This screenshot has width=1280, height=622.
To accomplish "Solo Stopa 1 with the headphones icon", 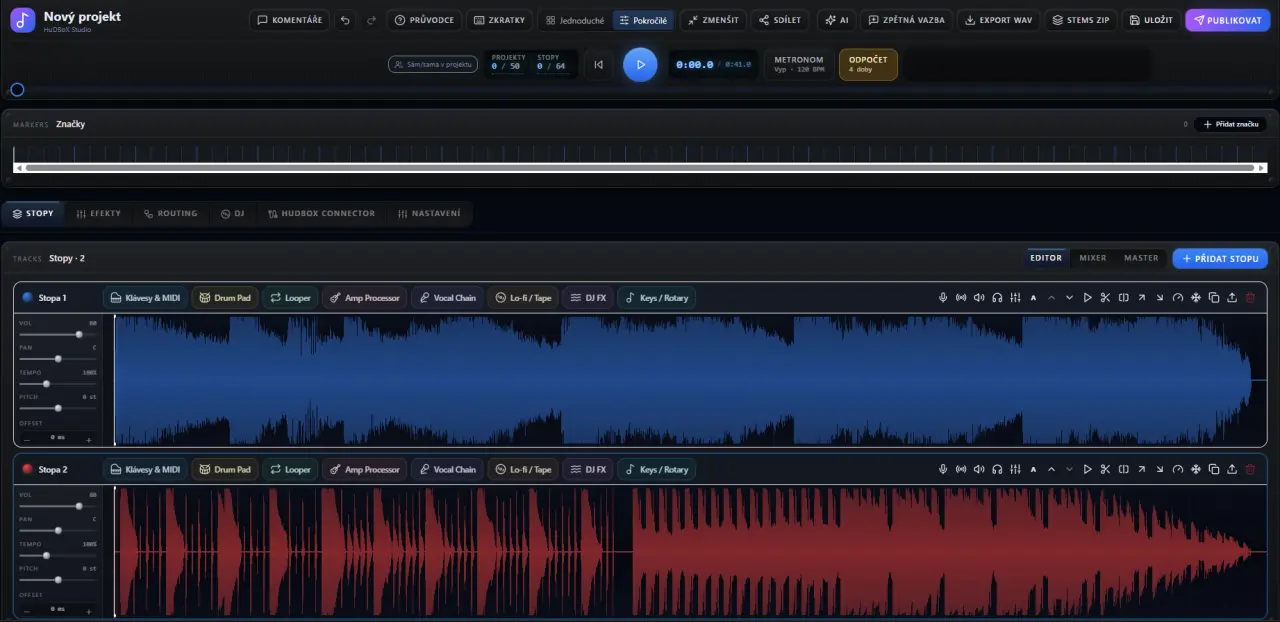I will pos(997,298).
